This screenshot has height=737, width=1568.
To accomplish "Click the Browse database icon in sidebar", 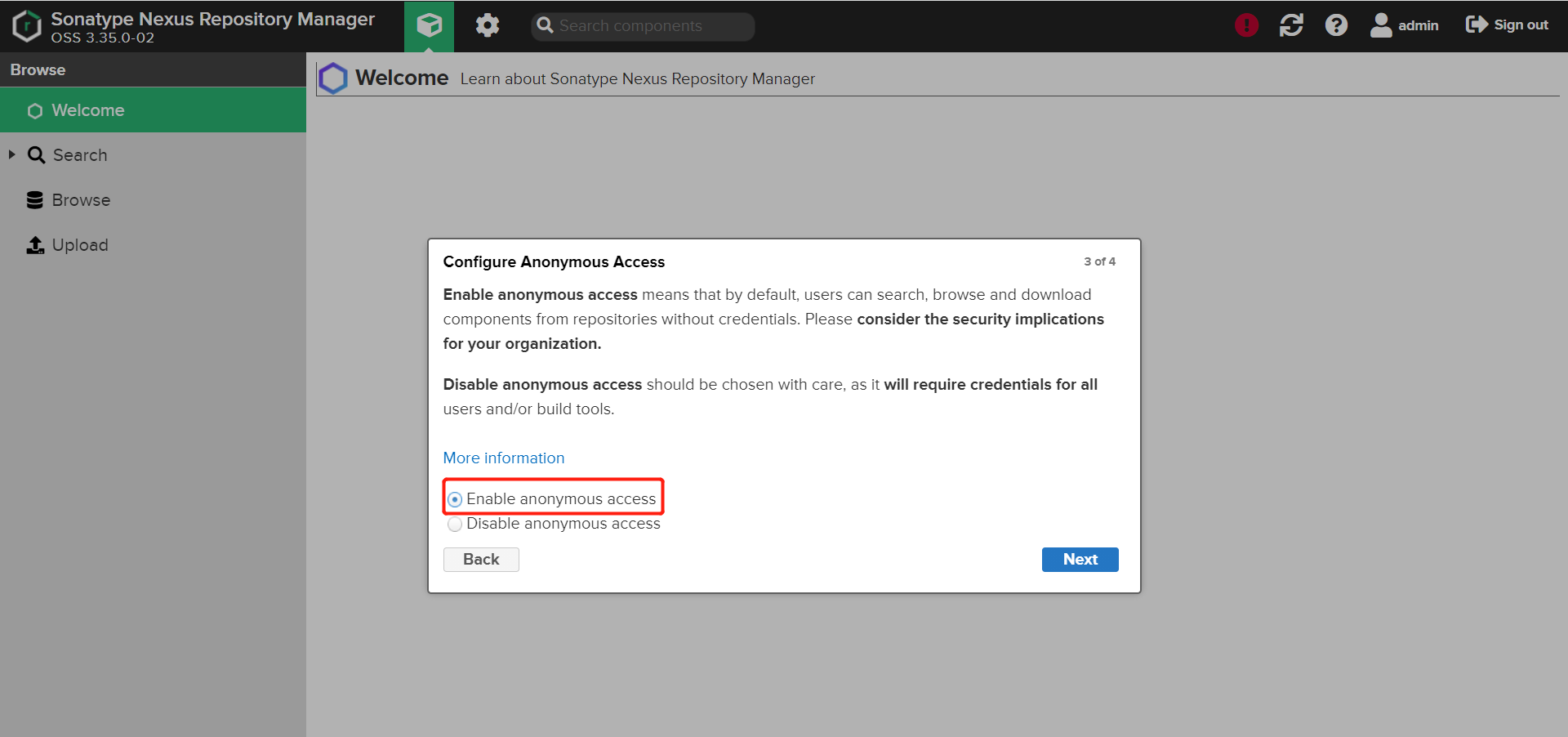I will click(x=35, y=200).
